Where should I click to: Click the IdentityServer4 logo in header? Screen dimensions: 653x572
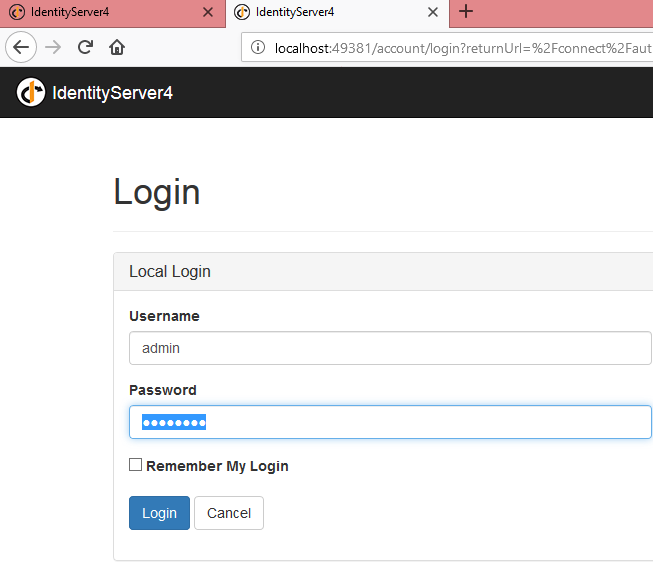(x=31, y=92)
